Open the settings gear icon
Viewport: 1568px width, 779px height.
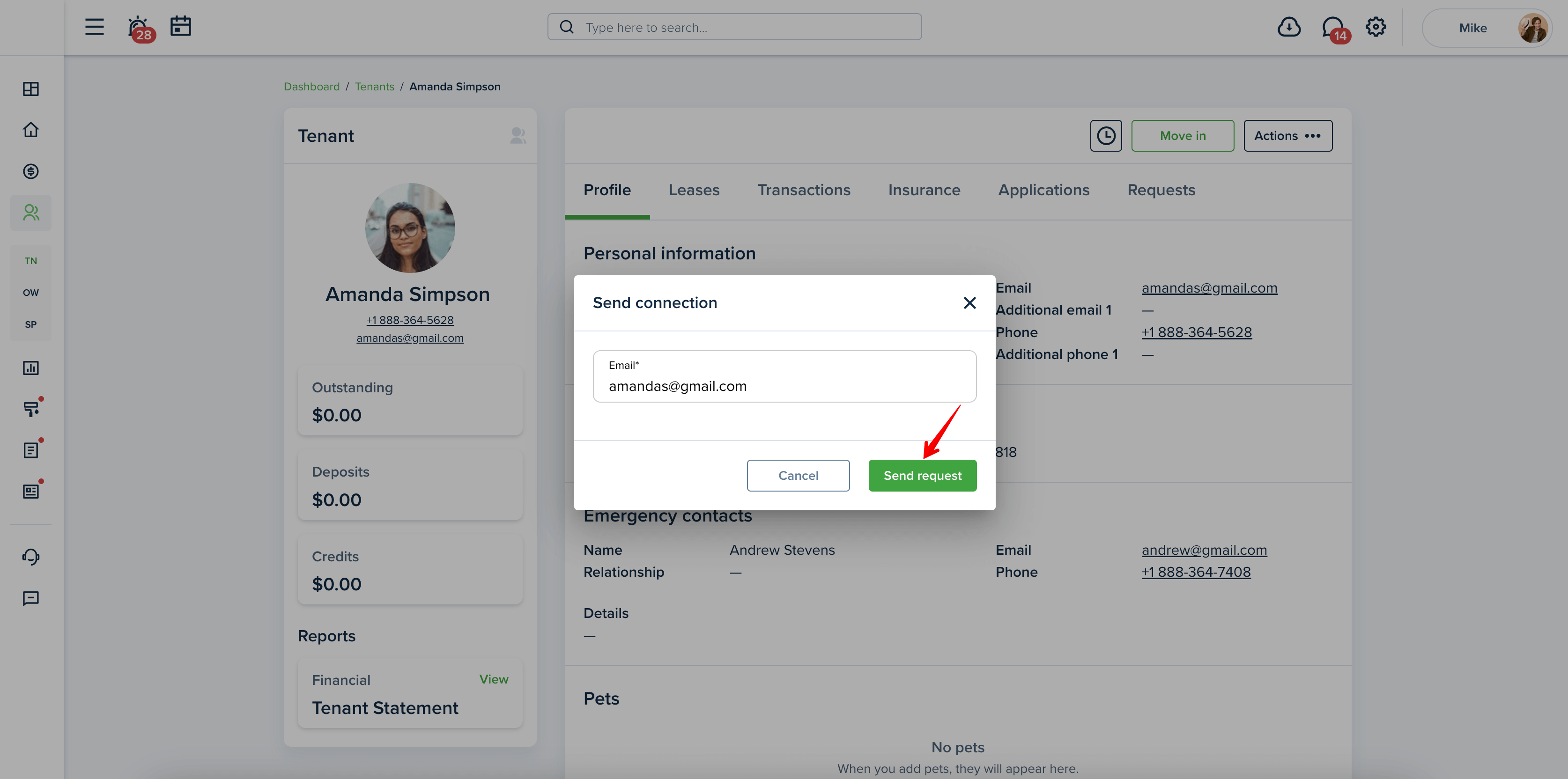coord(1376,27)
